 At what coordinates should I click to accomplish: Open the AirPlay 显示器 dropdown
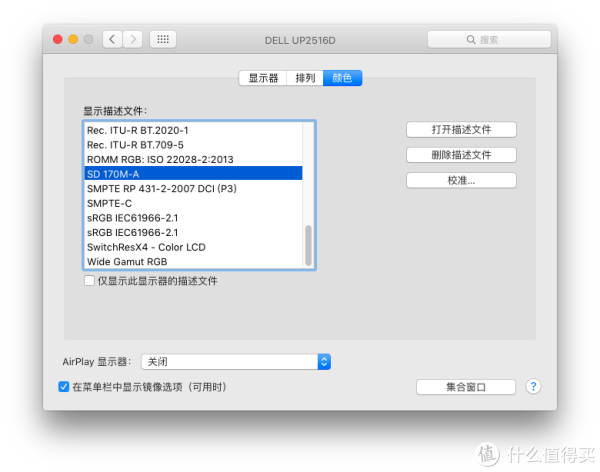tap(236, 362)
